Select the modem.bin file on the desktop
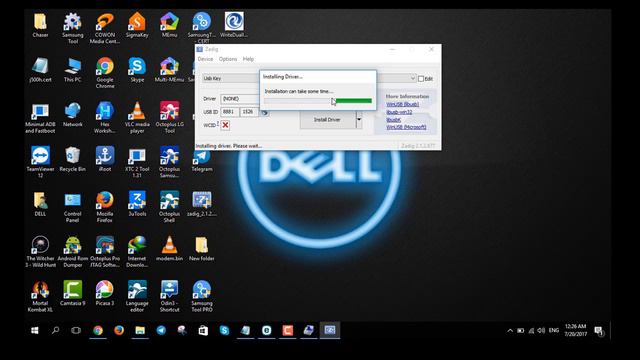The height and width of the screenshot is (360, 640). tap(169, 249)
